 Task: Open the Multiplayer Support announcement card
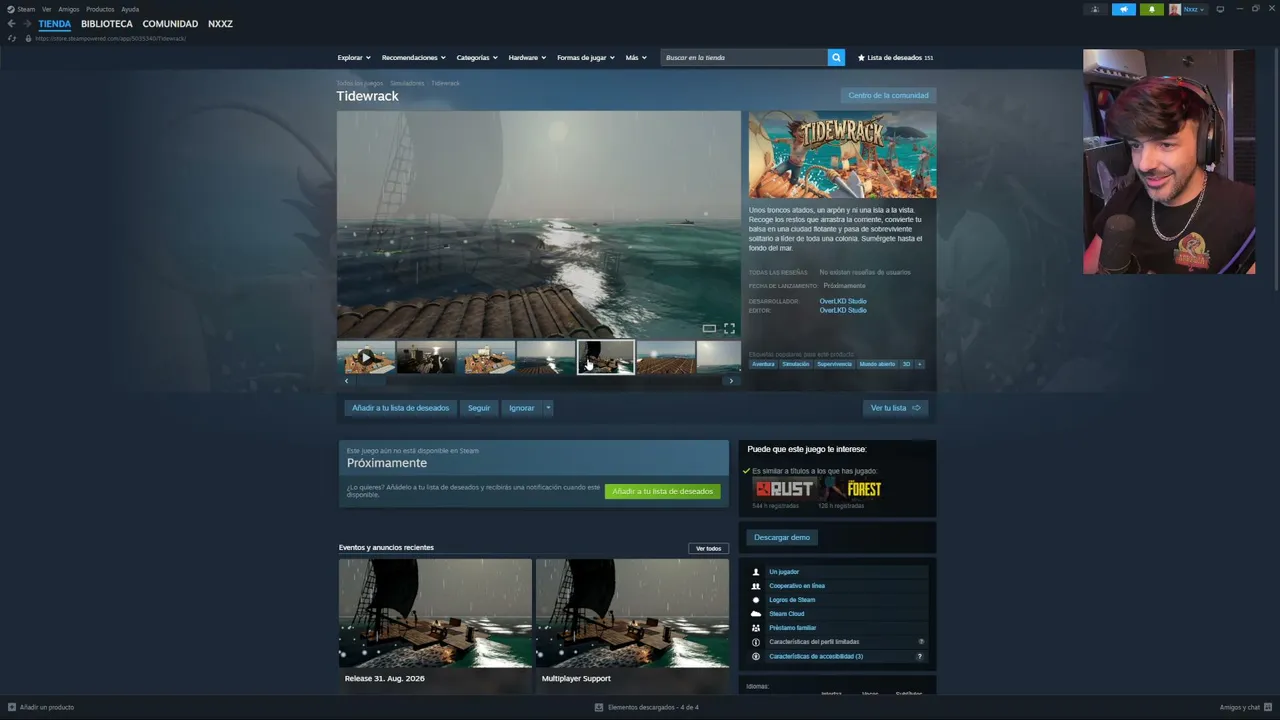[632, 626]
